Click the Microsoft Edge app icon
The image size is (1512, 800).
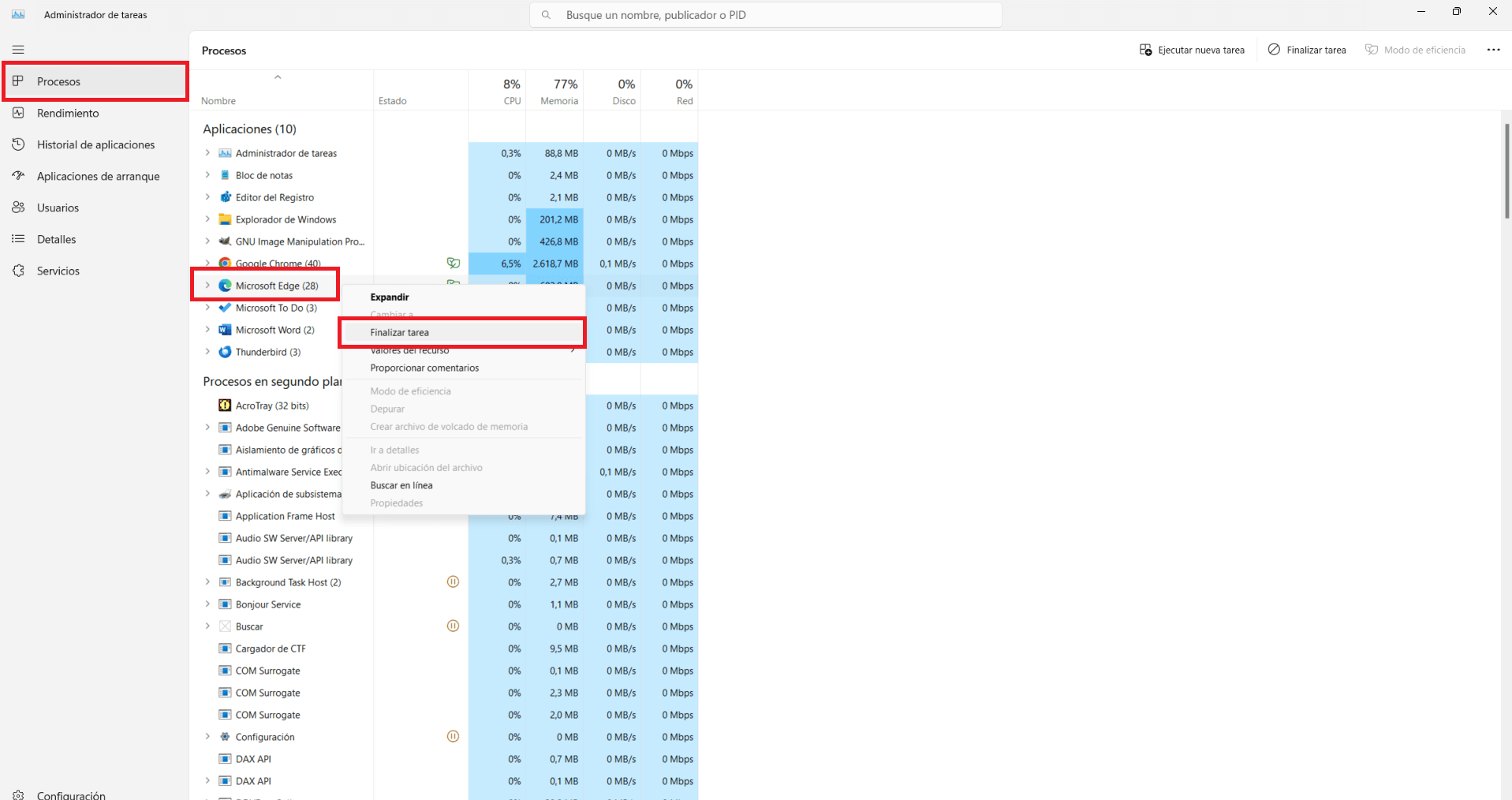coord(225,286)
